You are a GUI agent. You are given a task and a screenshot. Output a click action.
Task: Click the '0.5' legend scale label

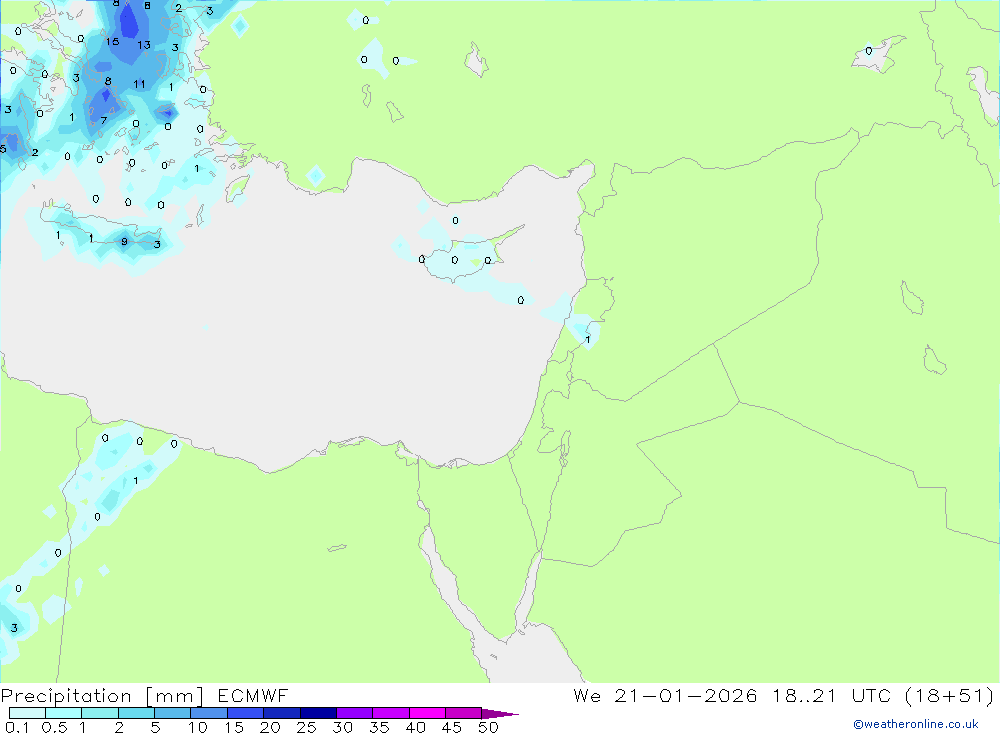pyautogui.click(x=54, y=727)
